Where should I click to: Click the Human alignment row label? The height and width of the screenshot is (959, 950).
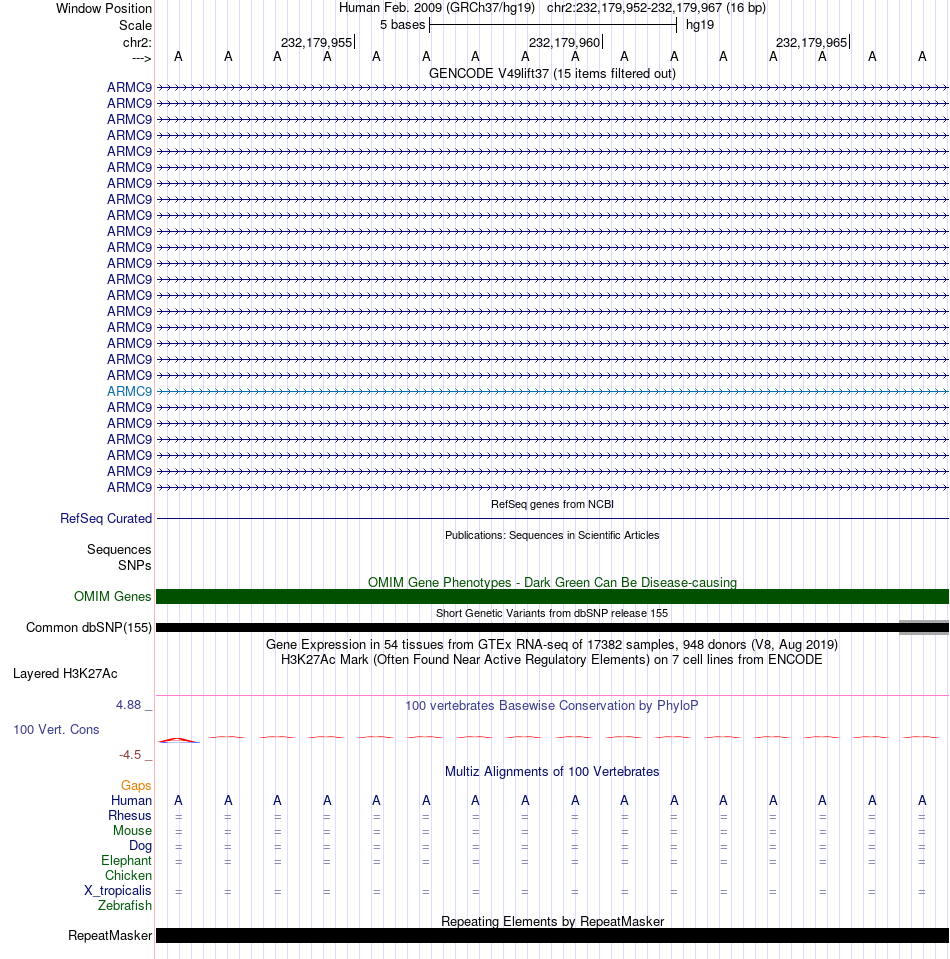pyautogui.click(x=132, y=801)
